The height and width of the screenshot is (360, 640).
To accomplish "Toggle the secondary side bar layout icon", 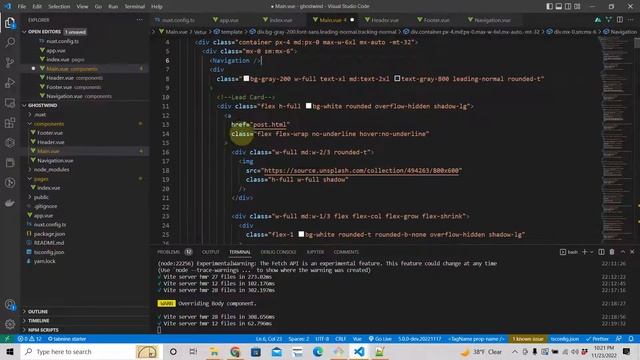I will [568, 6].
